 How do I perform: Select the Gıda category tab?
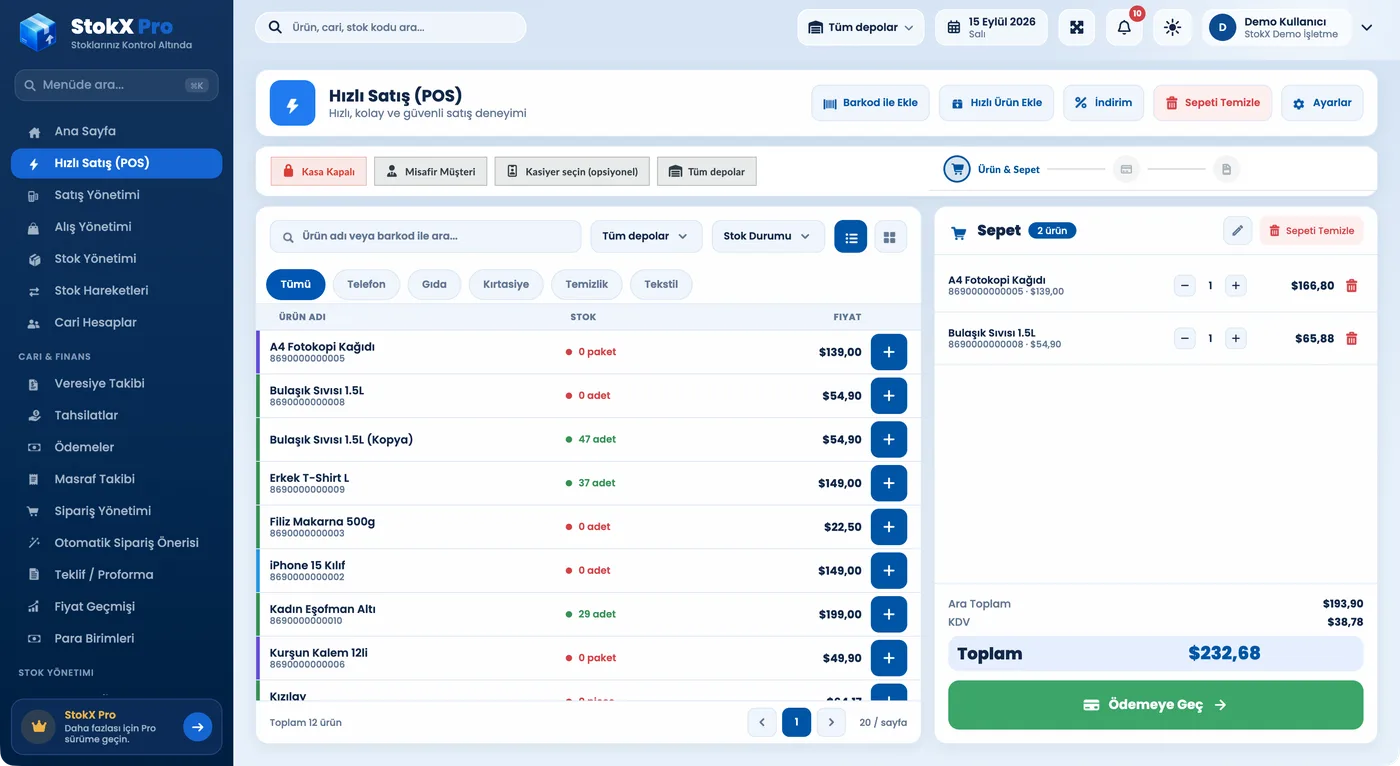click(x=434, y=284)
